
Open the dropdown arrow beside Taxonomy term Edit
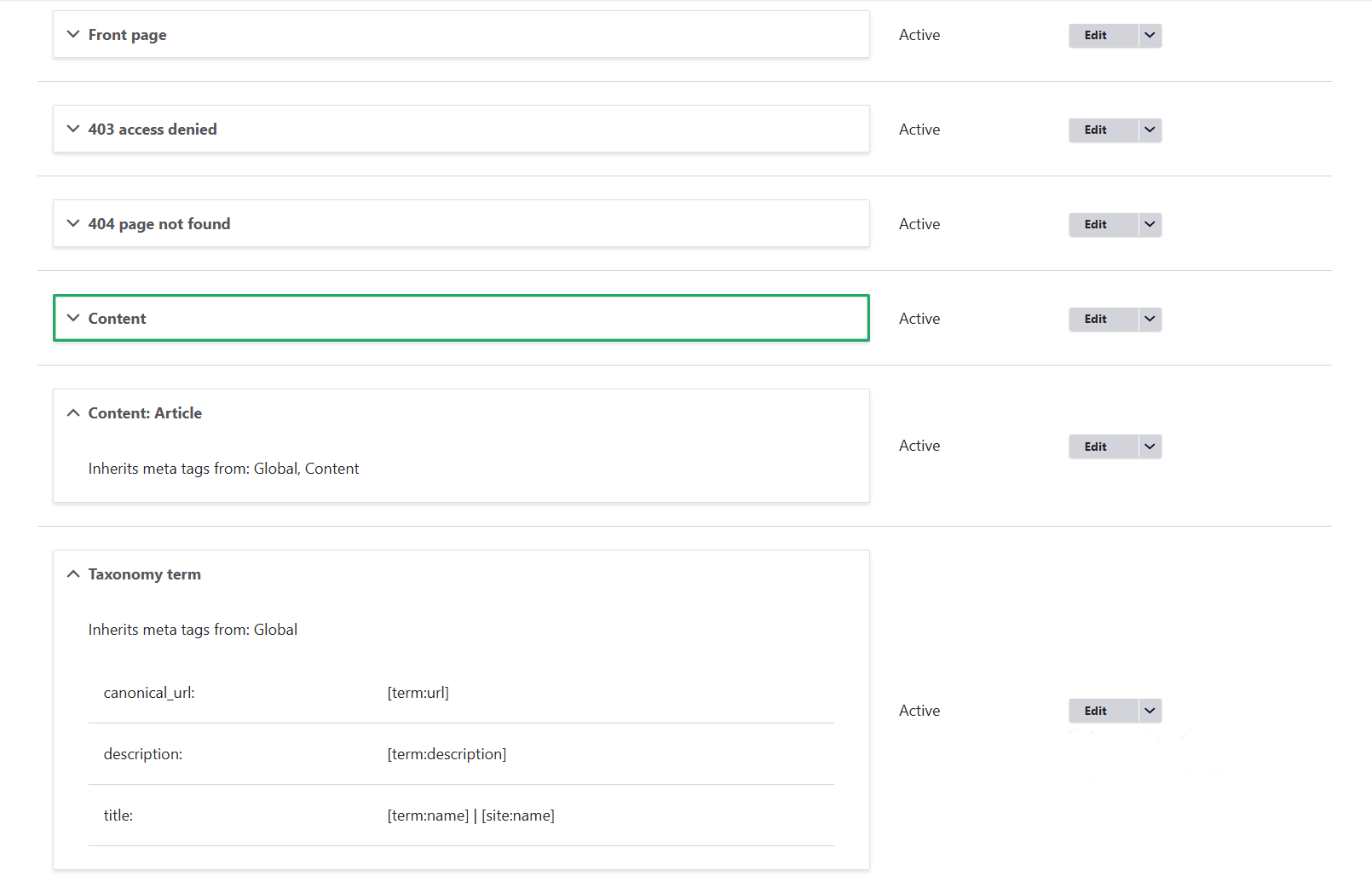[1149, 710]
